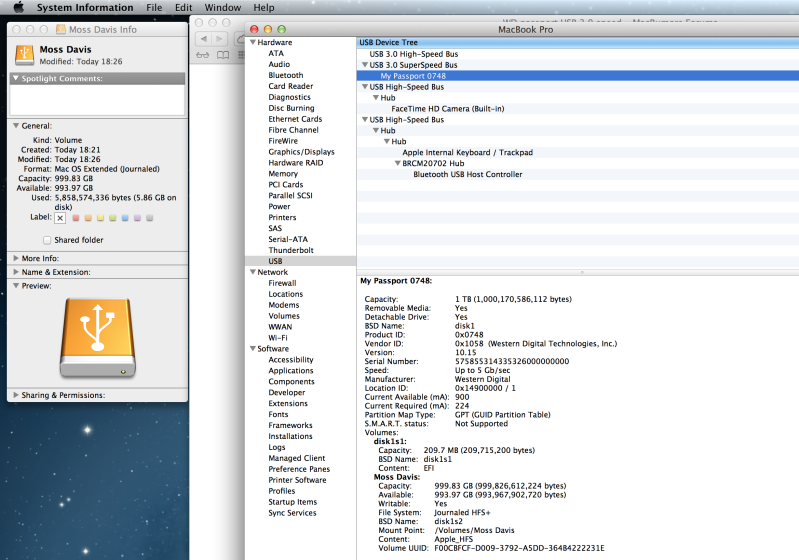The image size is (799, 560).
Task: Expand the More Info section
Action: (x=16, y=258)
